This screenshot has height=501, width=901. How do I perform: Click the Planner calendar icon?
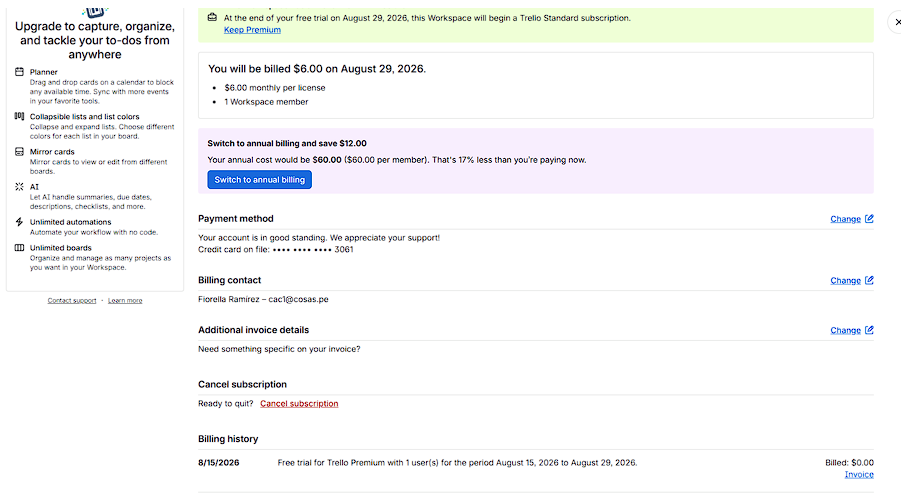pos(19,72)
